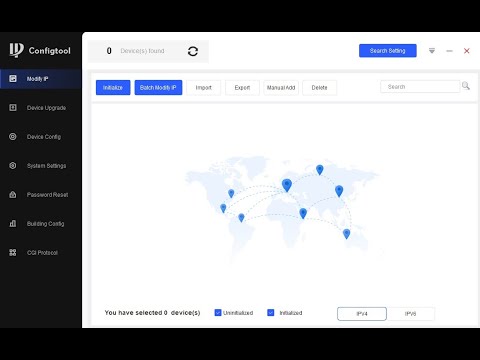The height and width of the screenshot is (360, 480).
Task: Click the Export button
Action: [x=242, y=88]
